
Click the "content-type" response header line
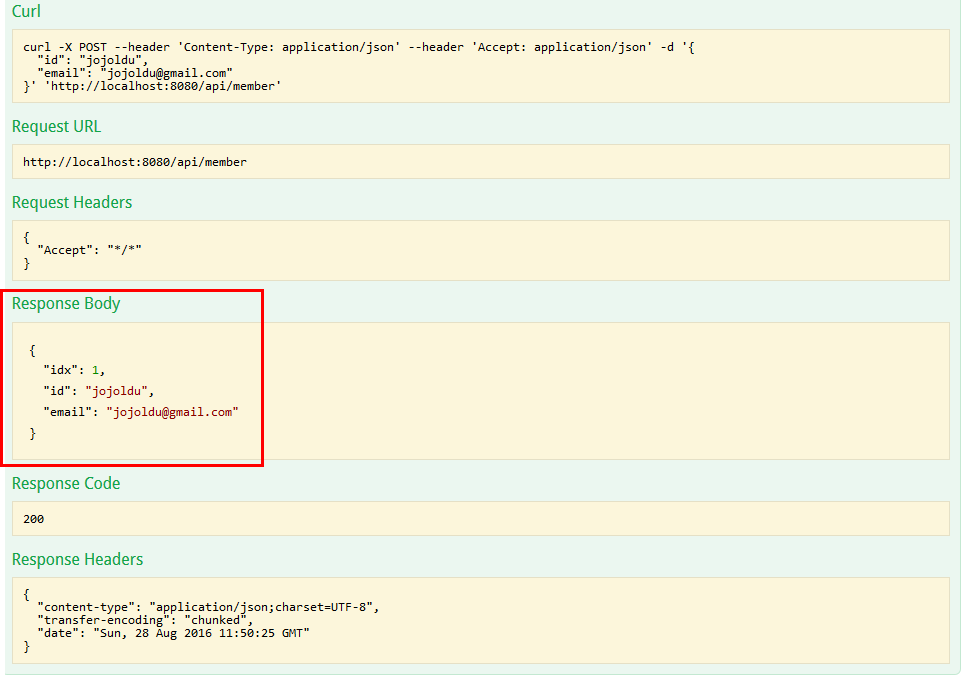point(208,607)
